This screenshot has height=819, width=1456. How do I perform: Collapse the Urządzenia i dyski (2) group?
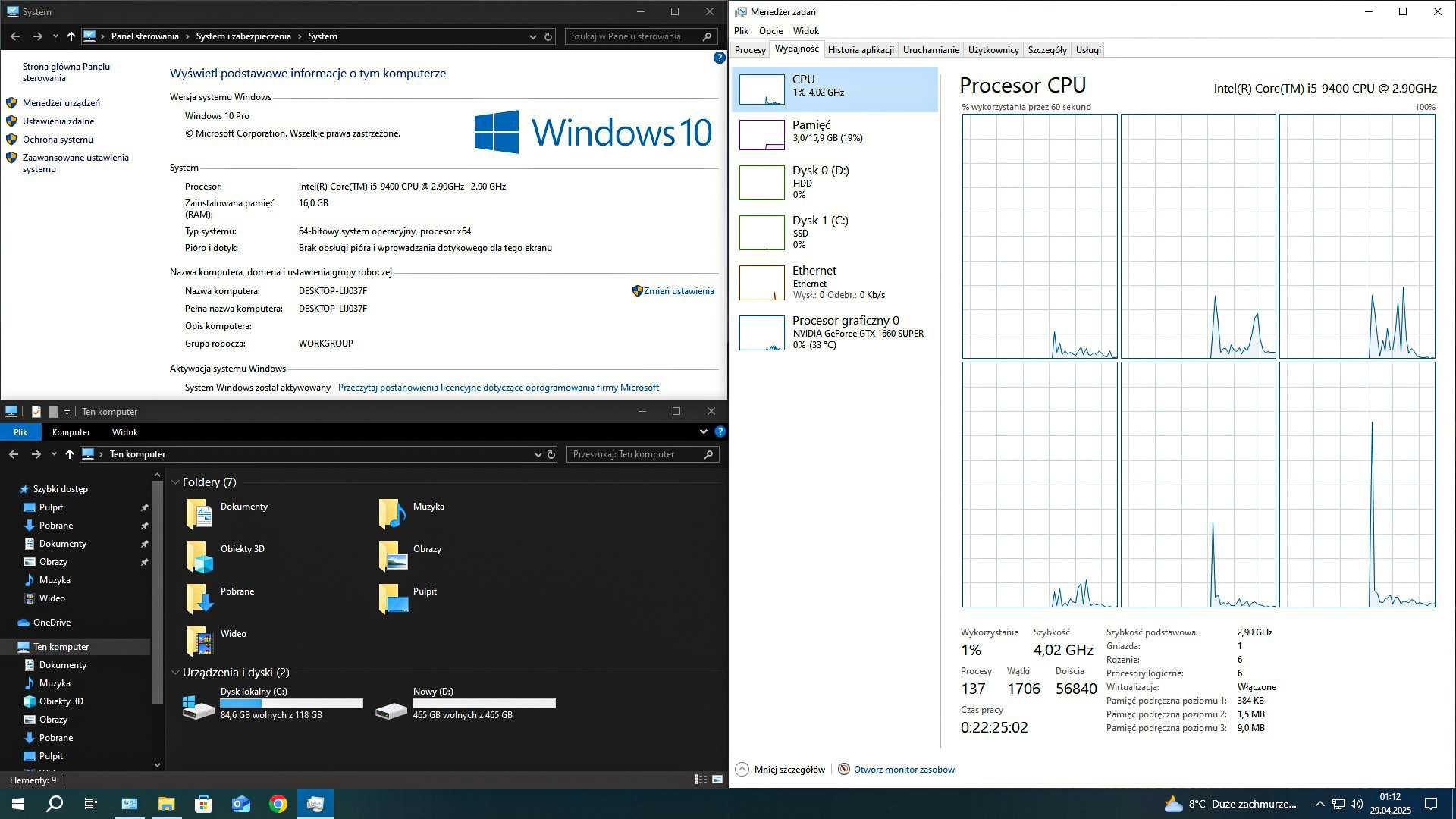175,673
